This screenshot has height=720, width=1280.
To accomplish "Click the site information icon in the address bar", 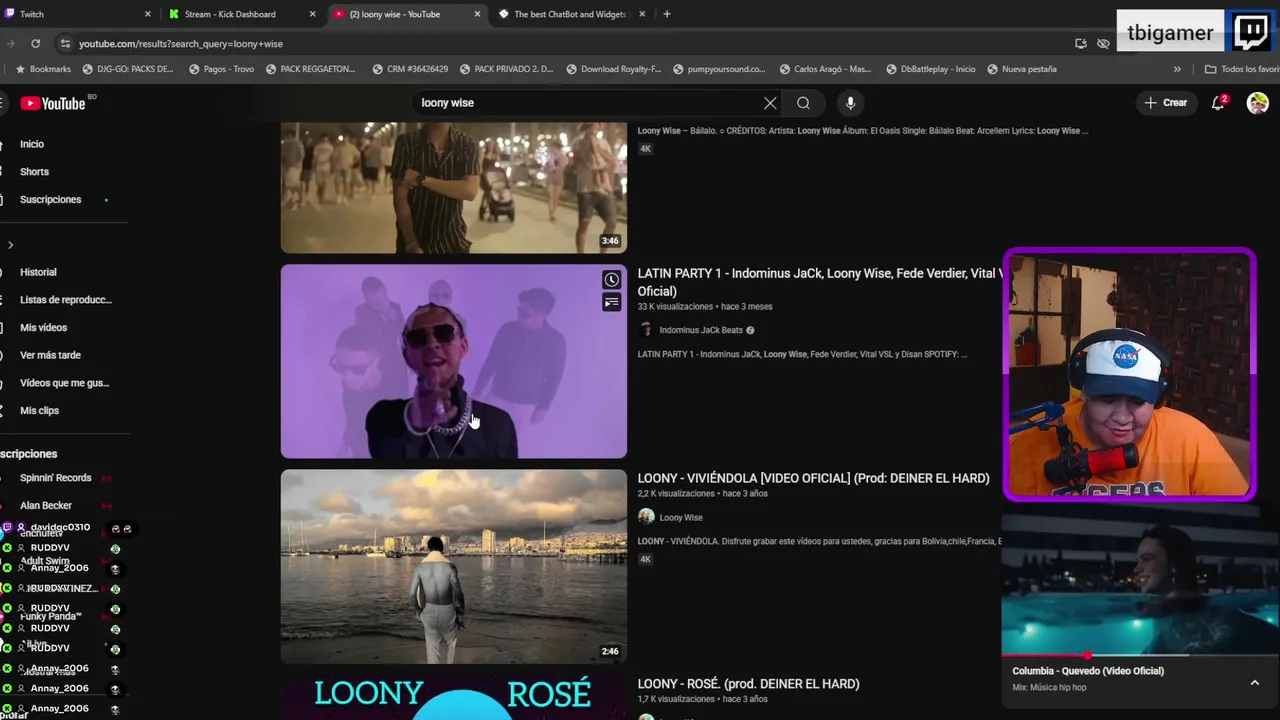I will pos(65,44).
